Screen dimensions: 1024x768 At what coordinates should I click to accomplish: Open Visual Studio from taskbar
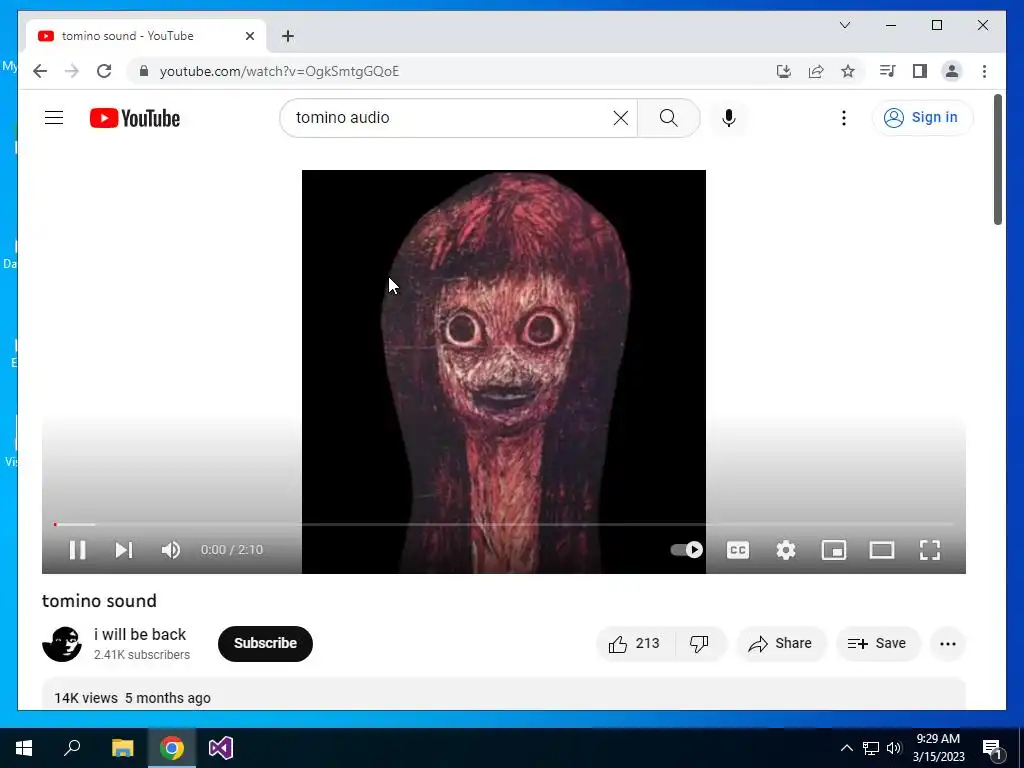221,748
